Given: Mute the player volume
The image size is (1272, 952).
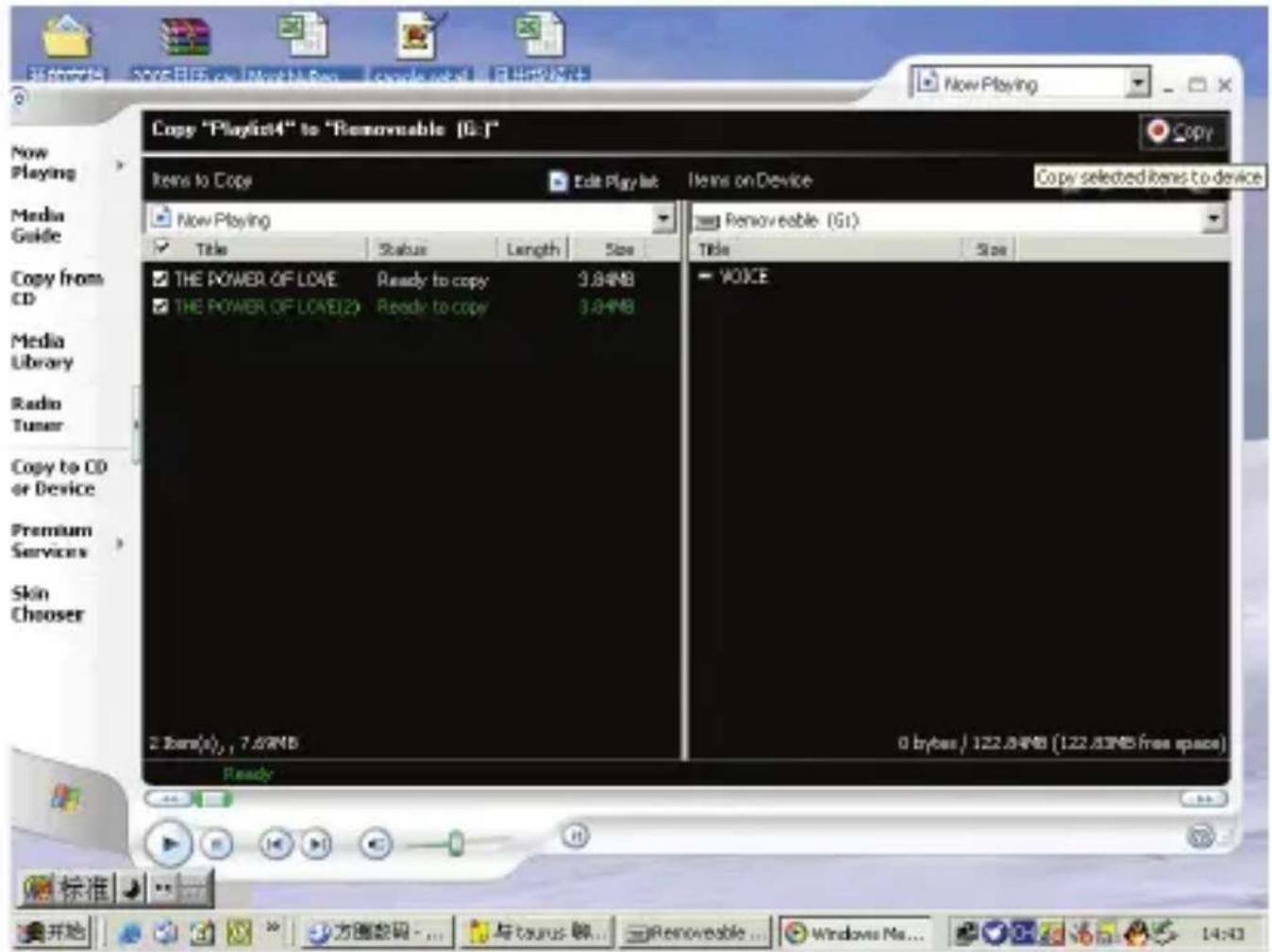Looking at the screenshot, I should pos(376,843).
